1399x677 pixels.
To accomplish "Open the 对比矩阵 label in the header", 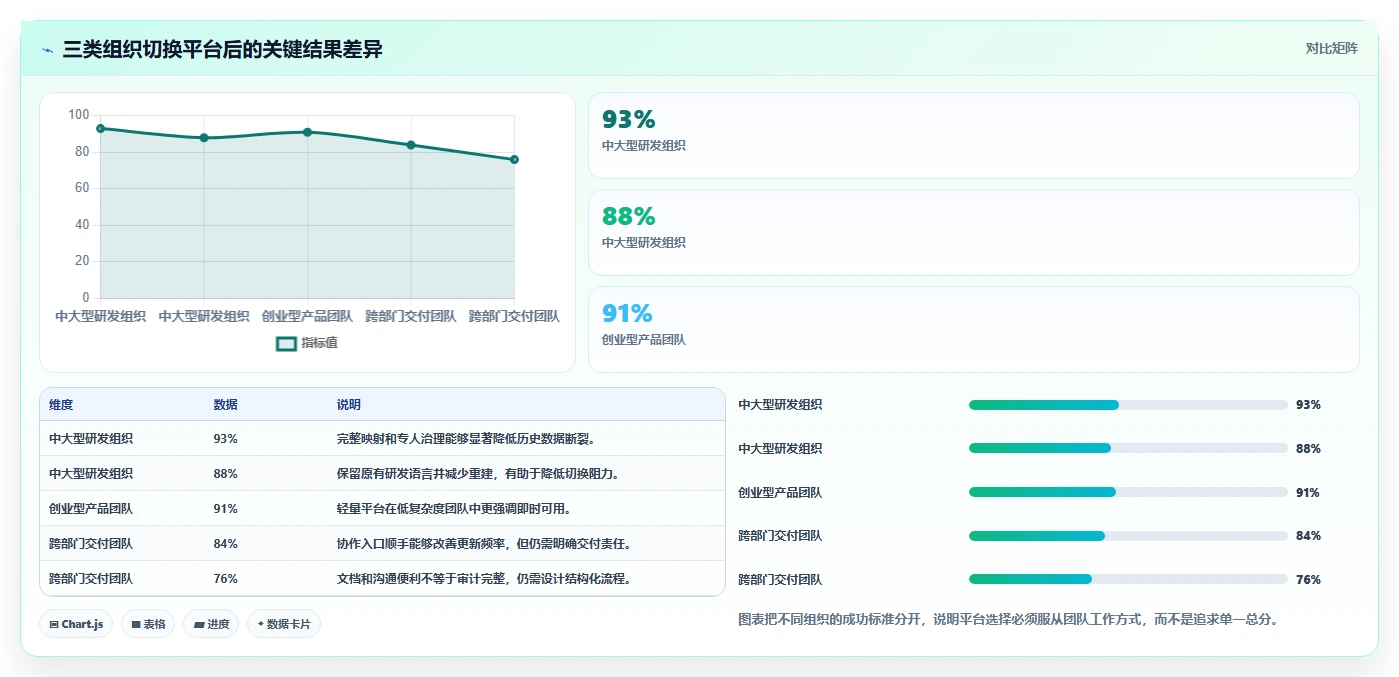I will 1331,48.
